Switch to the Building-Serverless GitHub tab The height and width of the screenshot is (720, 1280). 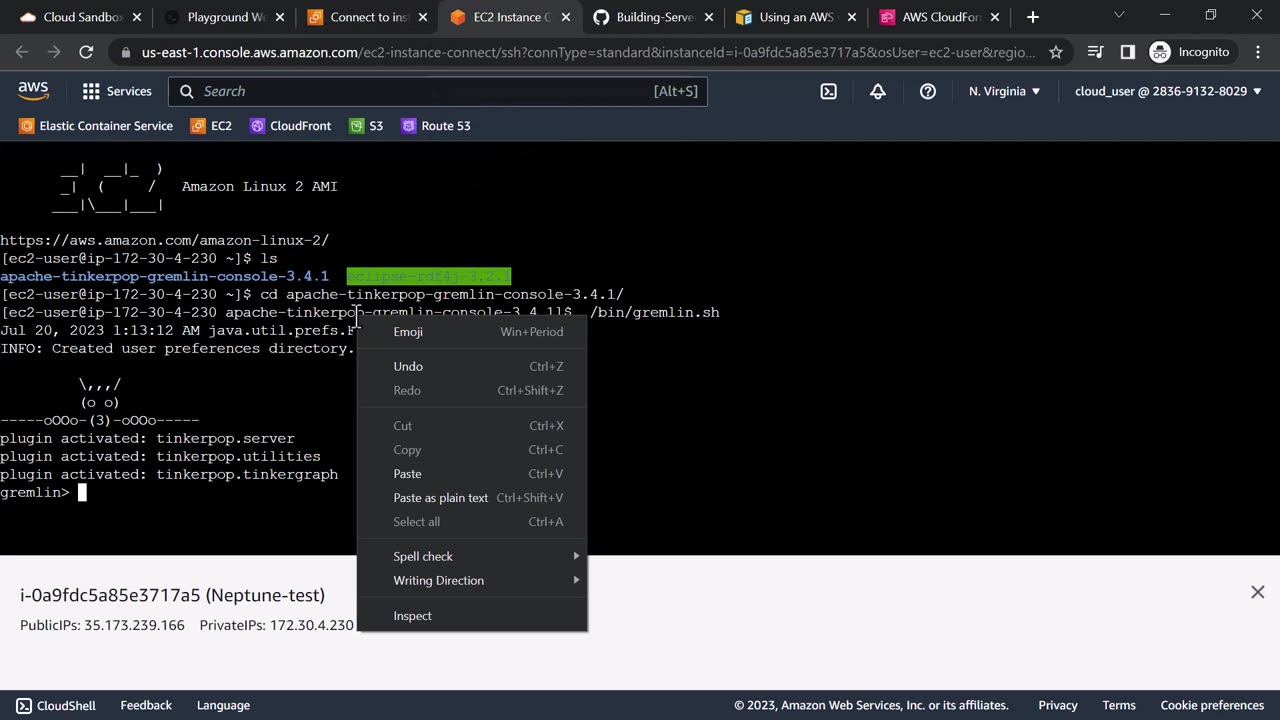coord(654,17)
